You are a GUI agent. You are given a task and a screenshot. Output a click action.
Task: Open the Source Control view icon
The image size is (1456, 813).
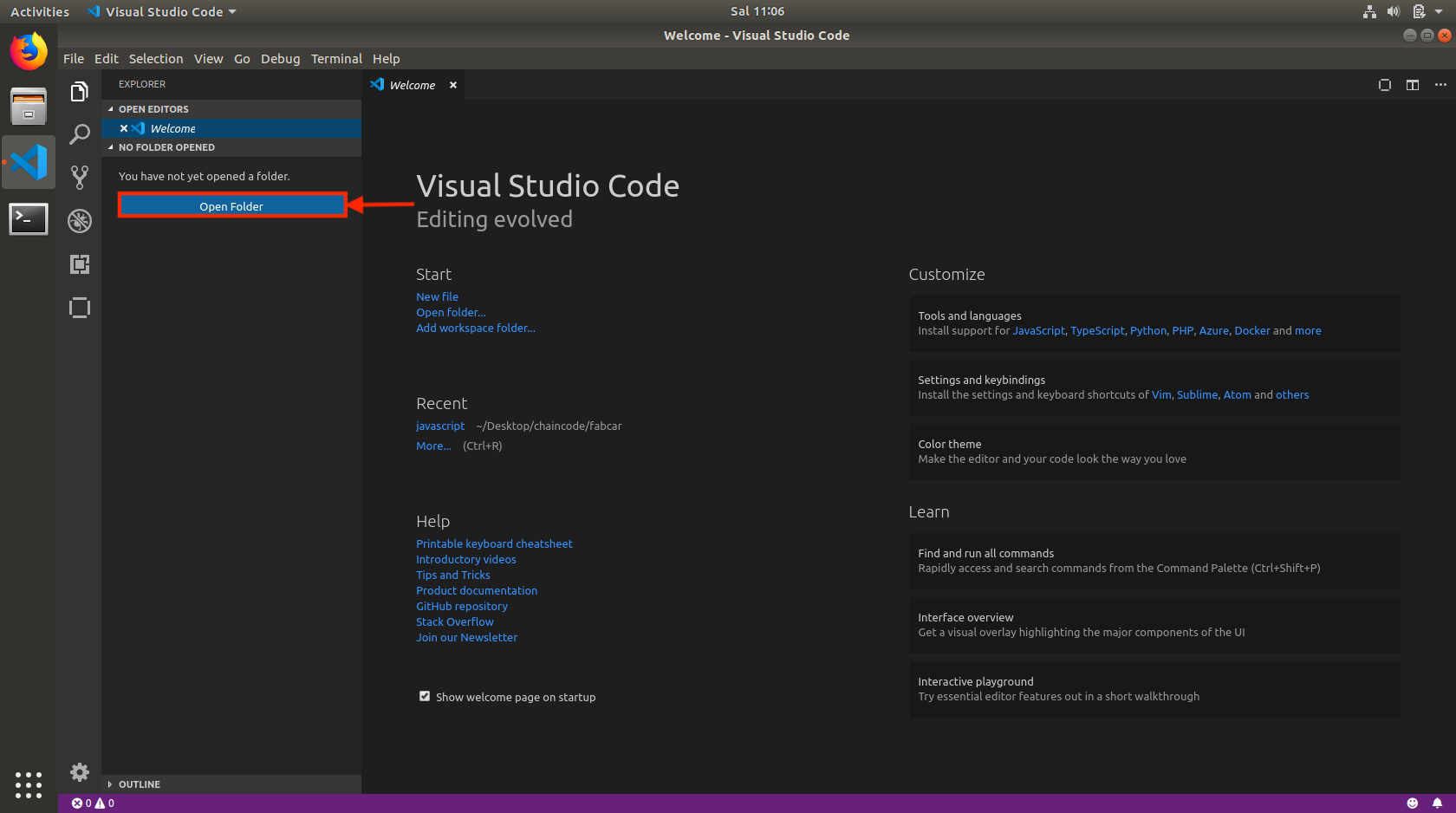80,178
